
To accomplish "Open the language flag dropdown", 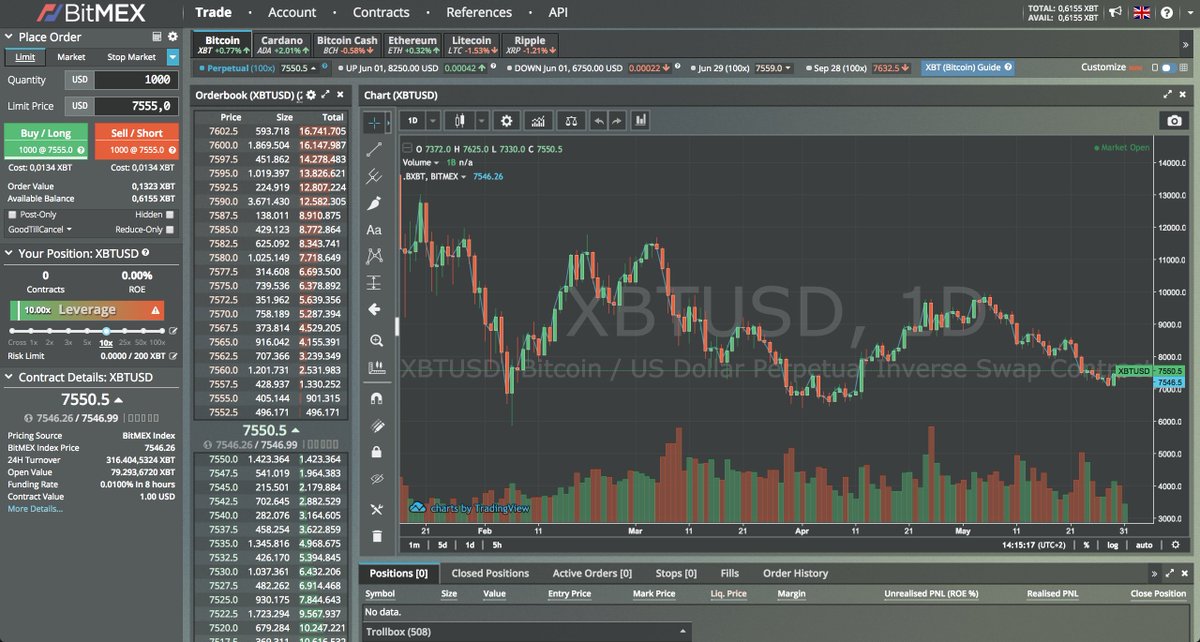I will pos(1143,13).
